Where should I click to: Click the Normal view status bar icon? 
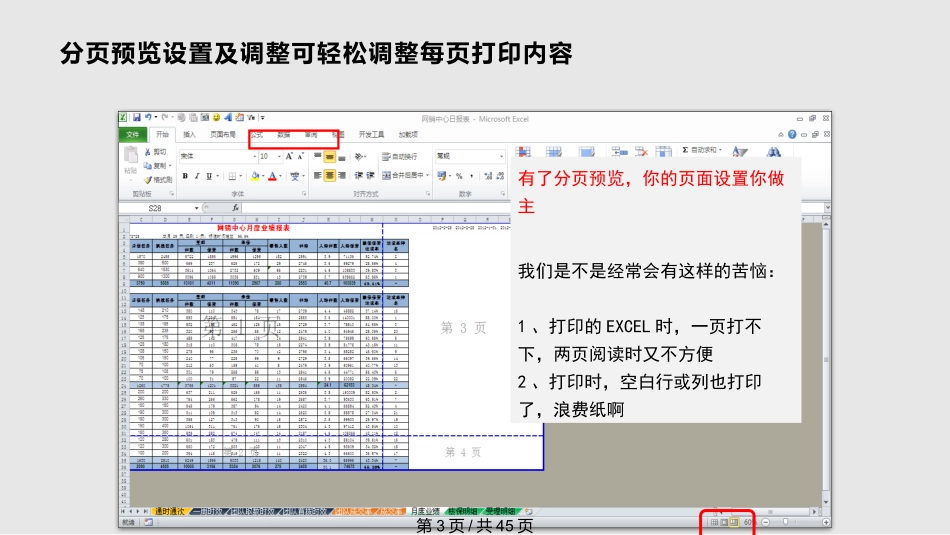[714, 522]
